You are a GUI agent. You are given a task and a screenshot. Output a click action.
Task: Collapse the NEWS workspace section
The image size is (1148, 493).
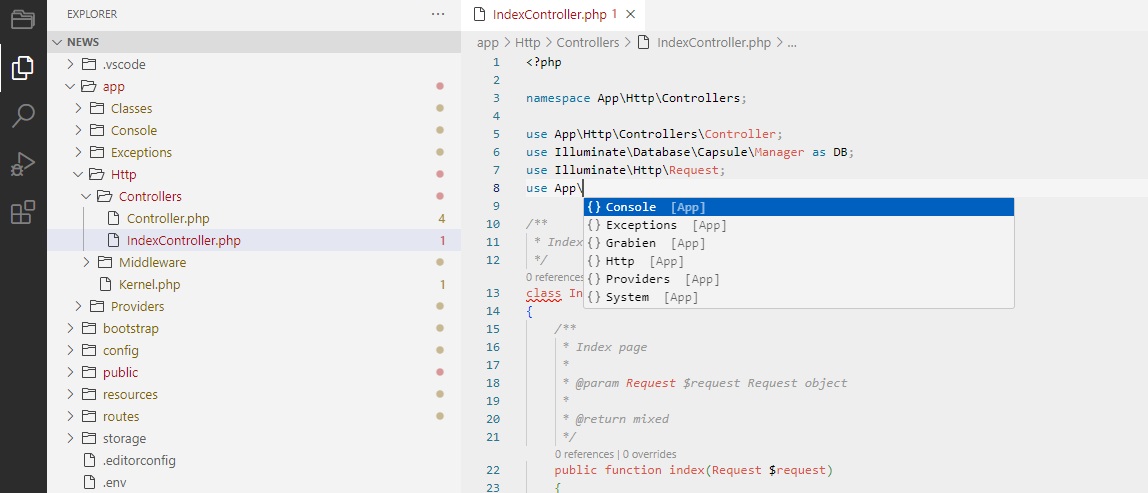tap(57, 42)
